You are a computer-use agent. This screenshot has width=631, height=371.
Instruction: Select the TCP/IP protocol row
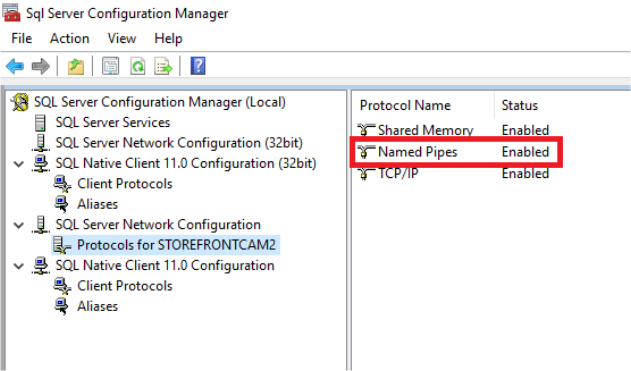click(453, 174)
